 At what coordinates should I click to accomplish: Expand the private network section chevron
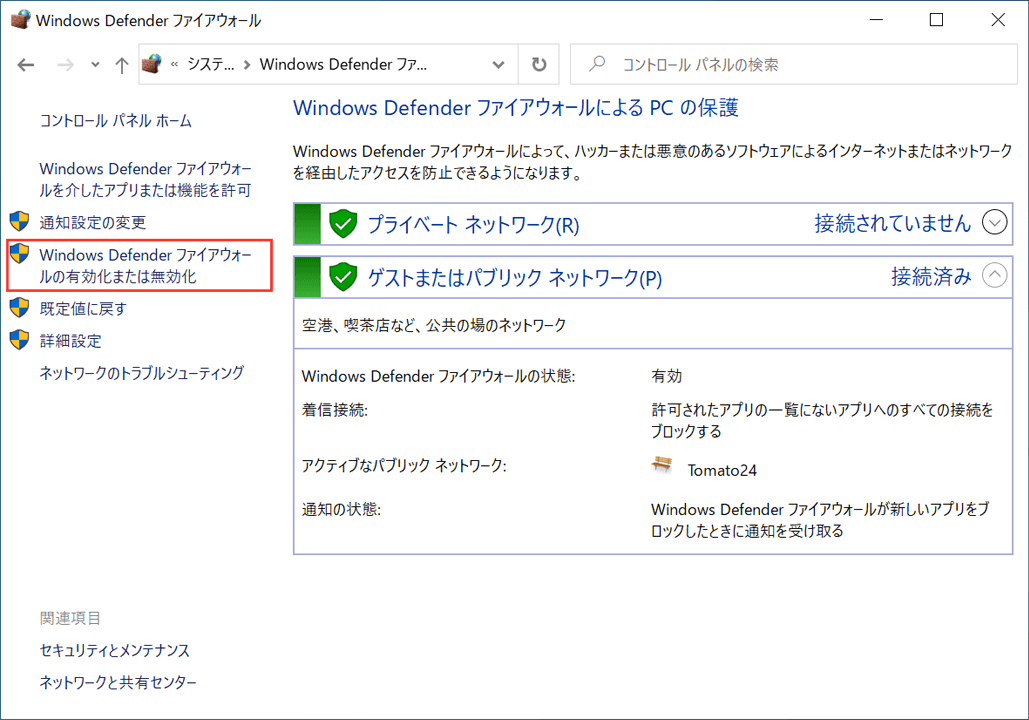click(994, 222)
